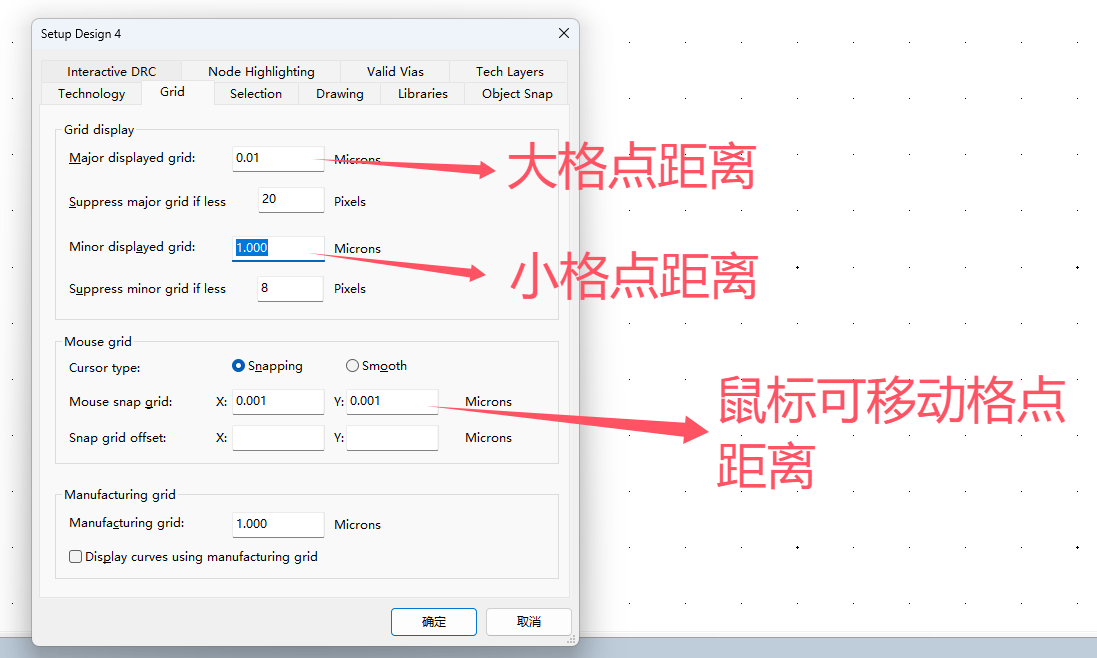Open the Libraries tab
This screenshot has width=1097, height=658.
(x=423, y=94)
